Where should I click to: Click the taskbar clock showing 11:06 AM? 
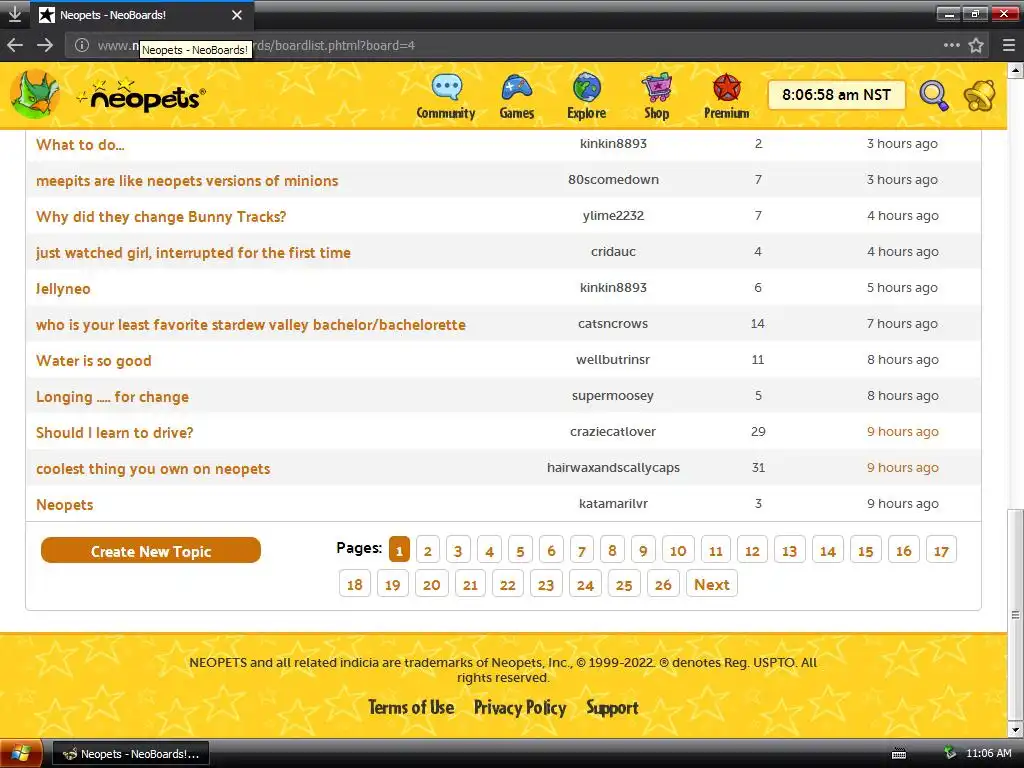[989, 754]
